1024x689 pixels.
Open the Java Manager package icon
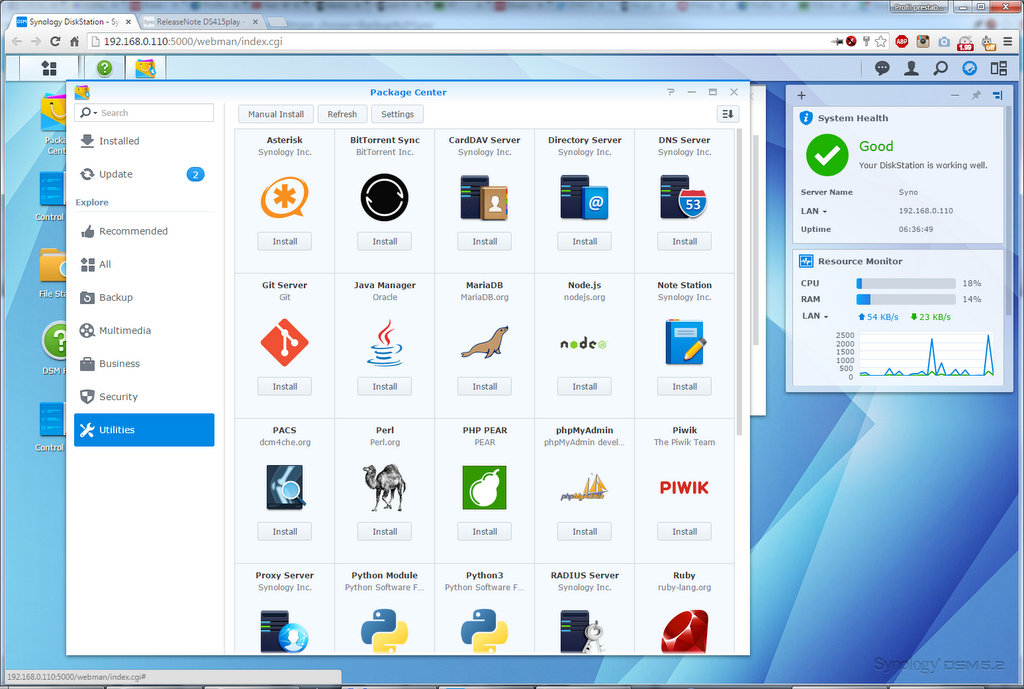pyautogui.click(x=385, y=342)
